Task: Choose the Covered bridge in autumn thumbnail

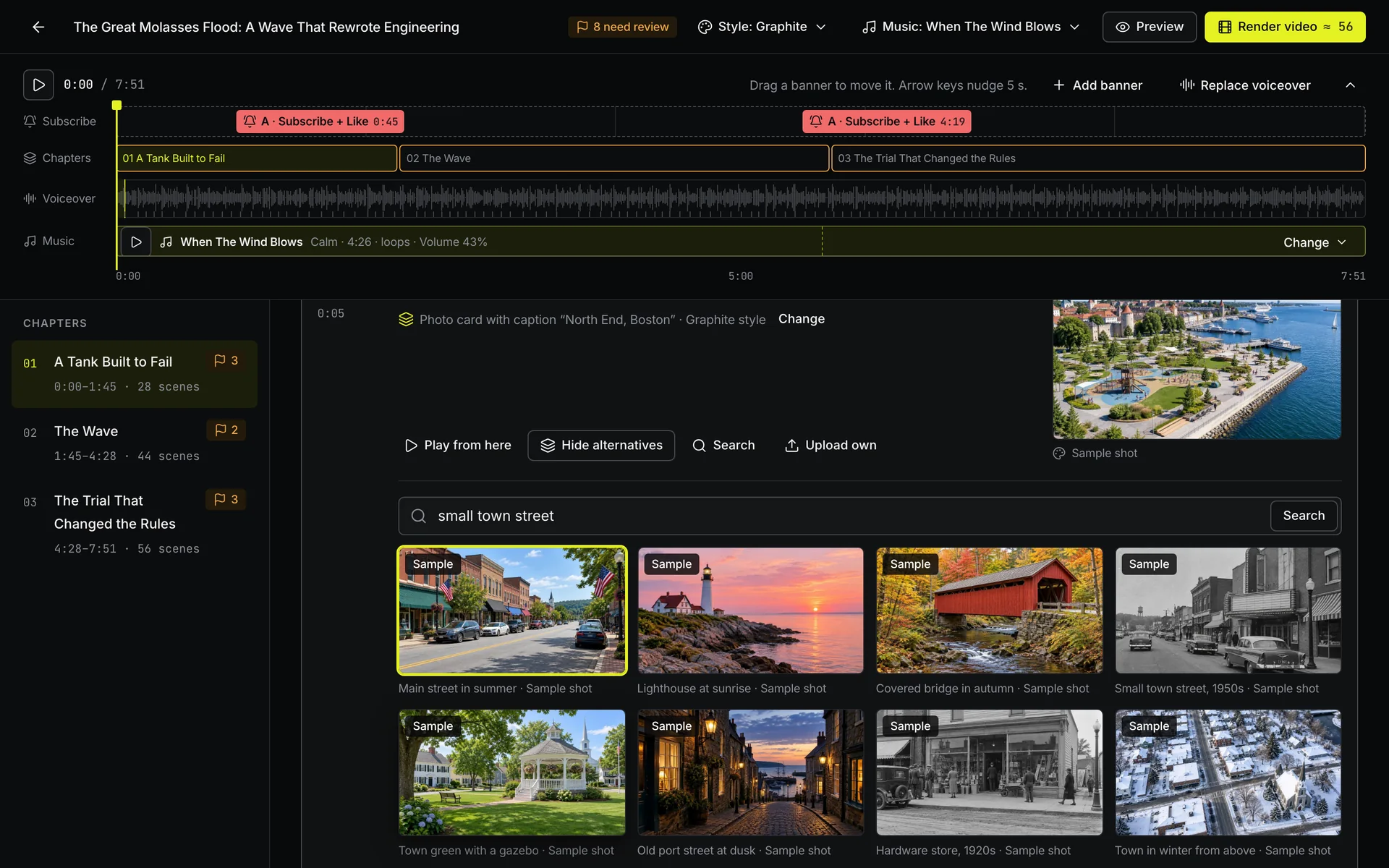Action: pos(989,610)
